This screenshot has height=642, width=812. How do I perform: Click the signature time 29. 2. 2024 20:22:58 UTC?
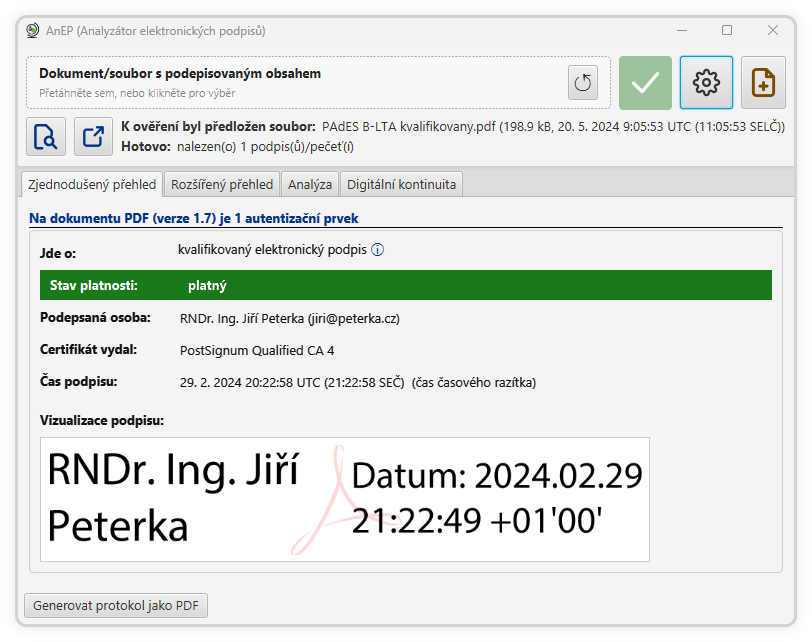tap(250, 383)
